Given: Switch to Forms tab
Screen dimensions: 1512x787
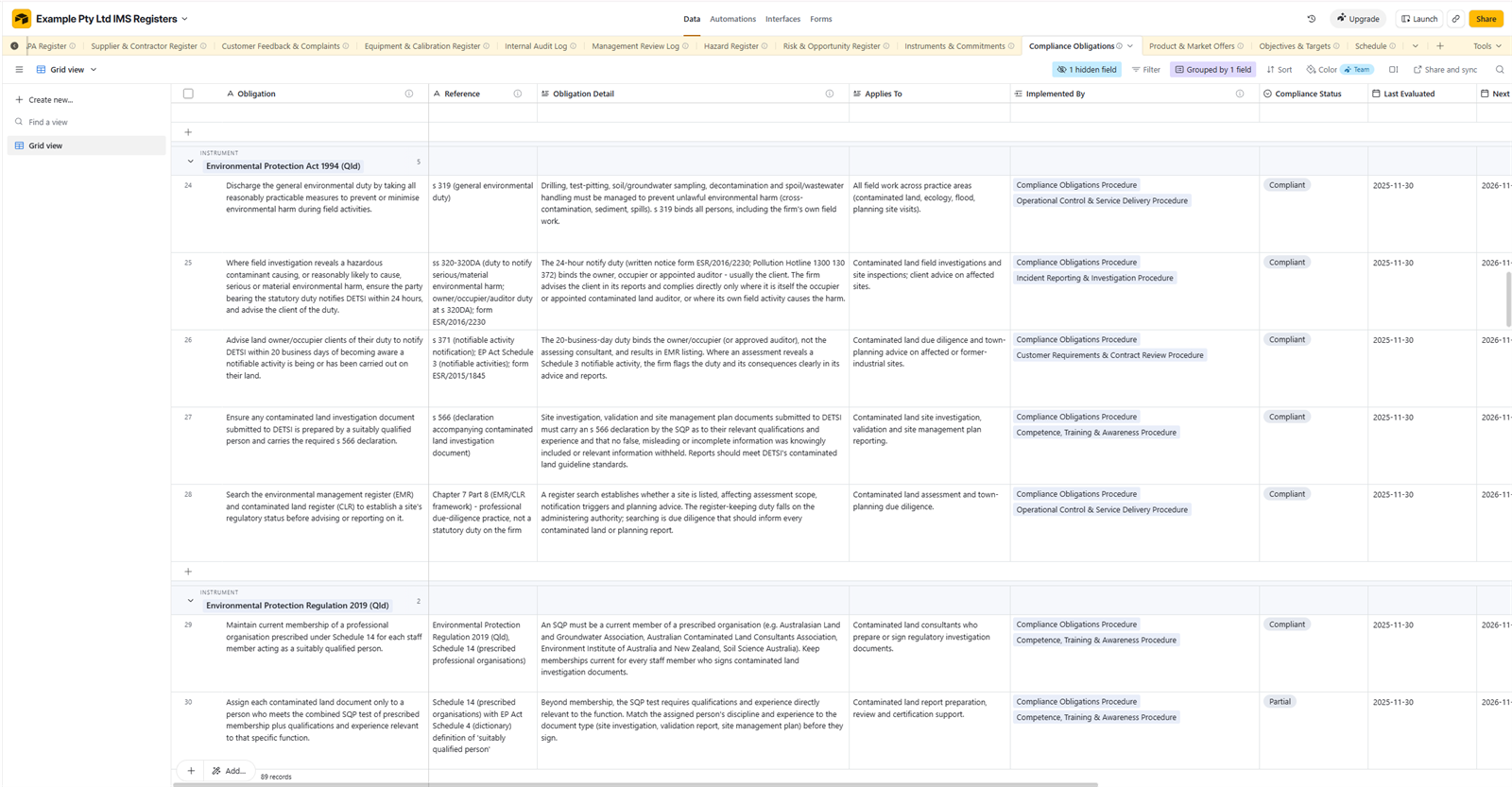Looking at the screenshot, I should coord(821,19).
